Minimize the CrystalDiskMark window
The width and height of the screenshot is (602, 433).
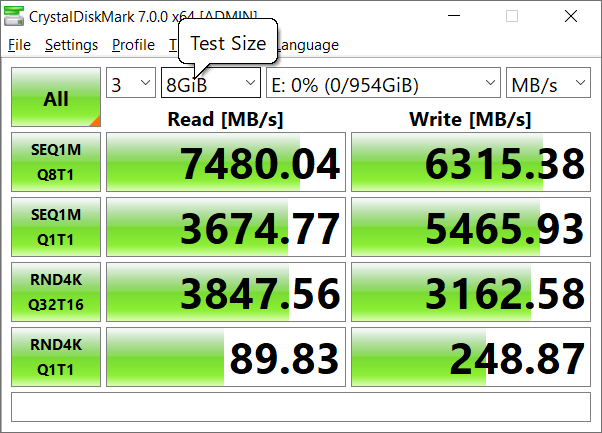454,16
